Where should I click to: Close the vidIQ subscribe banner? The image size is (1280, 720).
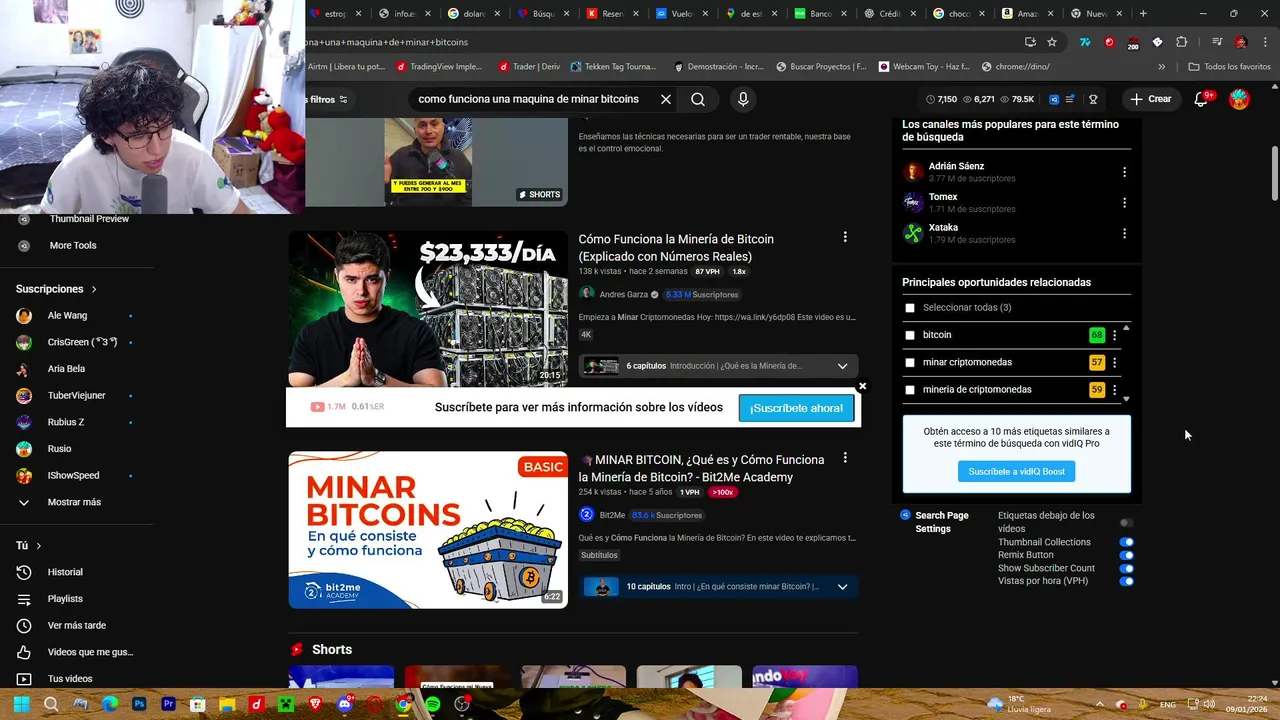click(x=862, y=386)
